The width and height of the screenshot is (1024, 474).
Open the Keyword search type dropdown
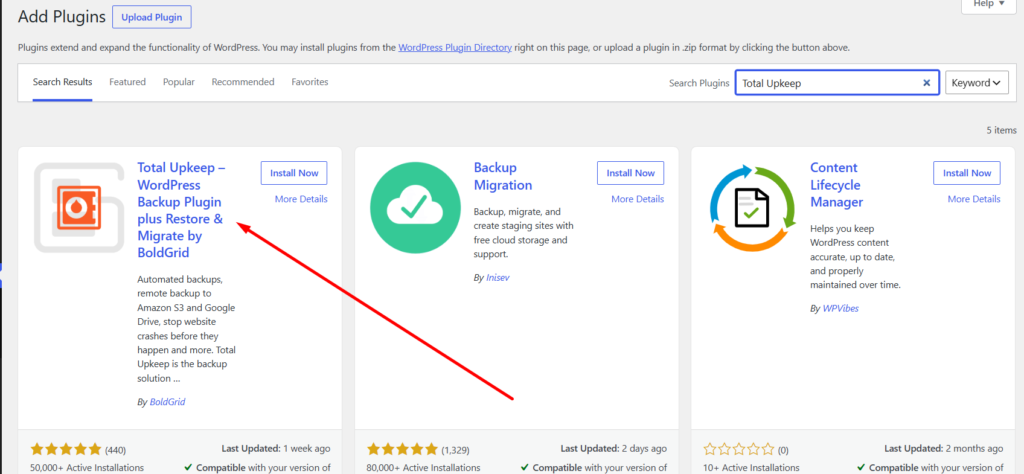pos(977,83)
